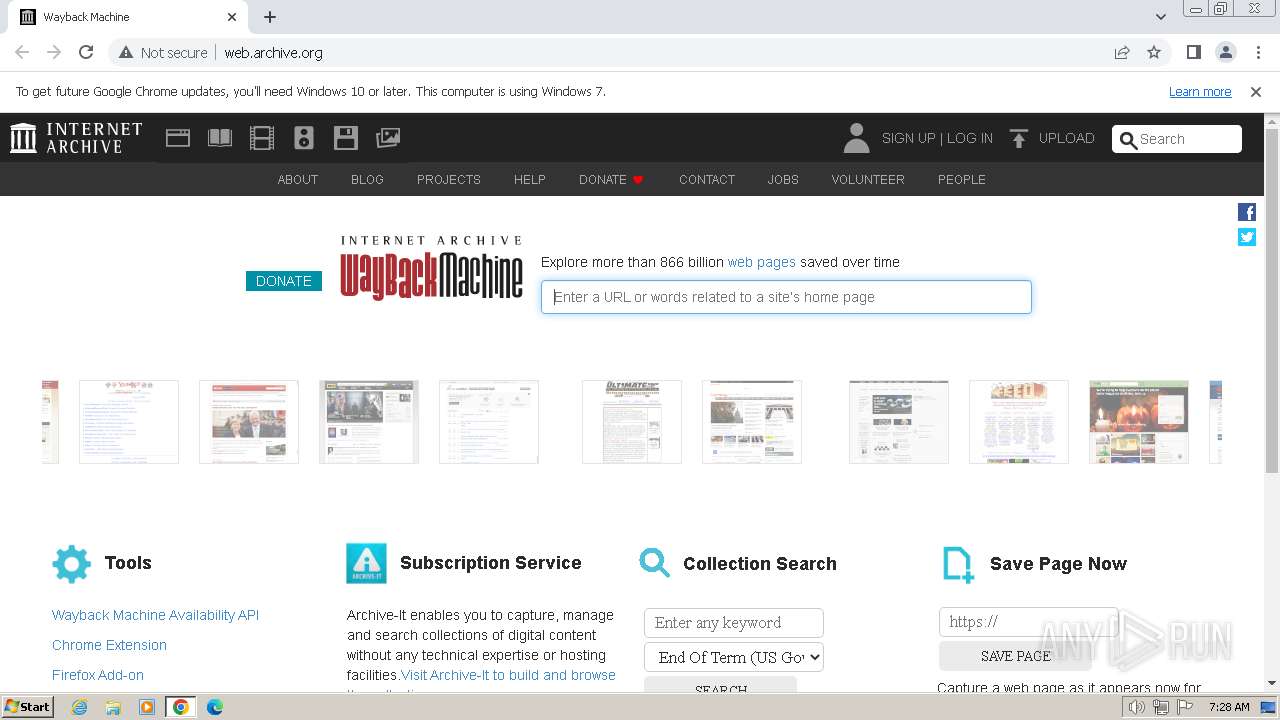1280x720 pixels.
Task: Open the HELP menu item
Action: point(530,180)
